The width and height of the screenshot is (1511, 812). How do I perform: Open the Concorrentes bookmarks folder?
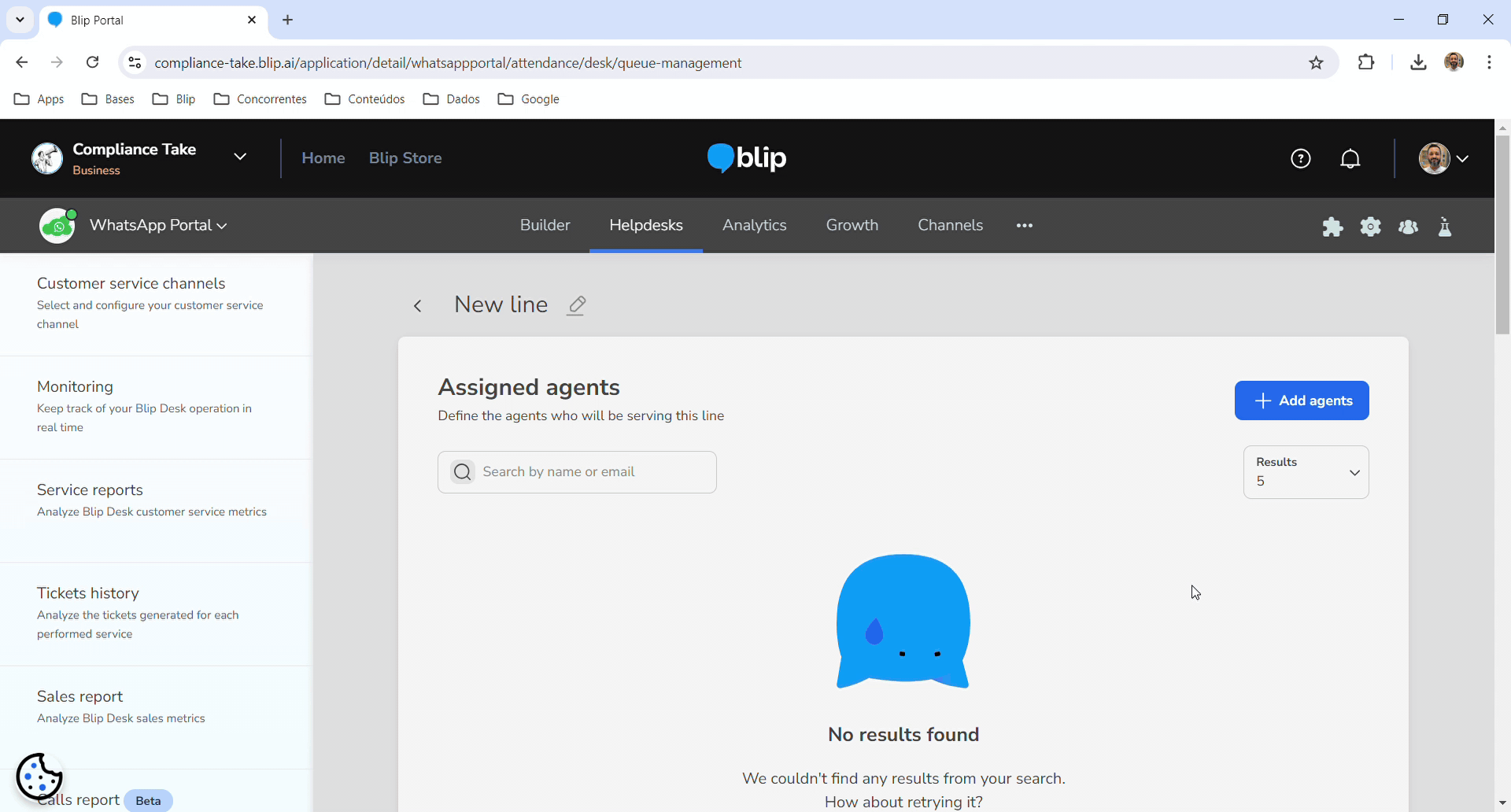point(260,99)
